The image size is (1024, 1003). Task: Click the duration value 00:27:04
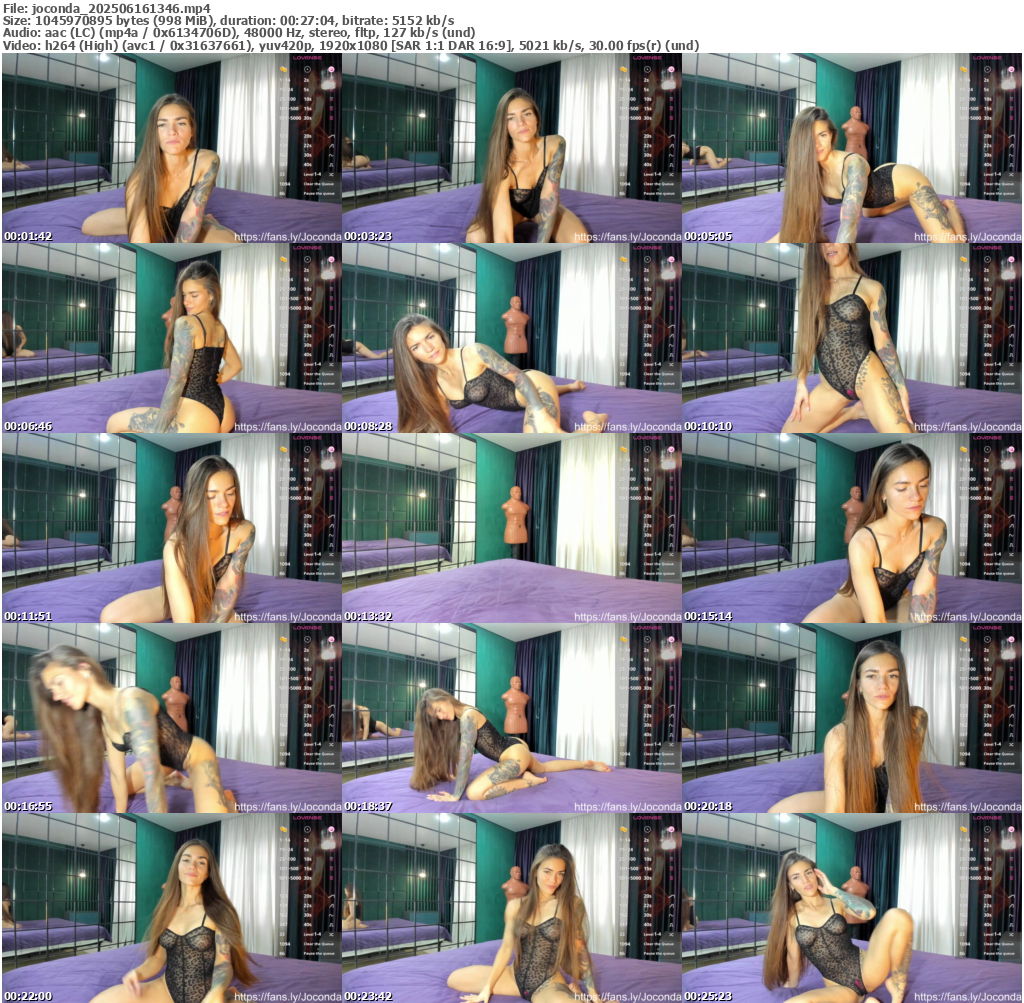307,21
